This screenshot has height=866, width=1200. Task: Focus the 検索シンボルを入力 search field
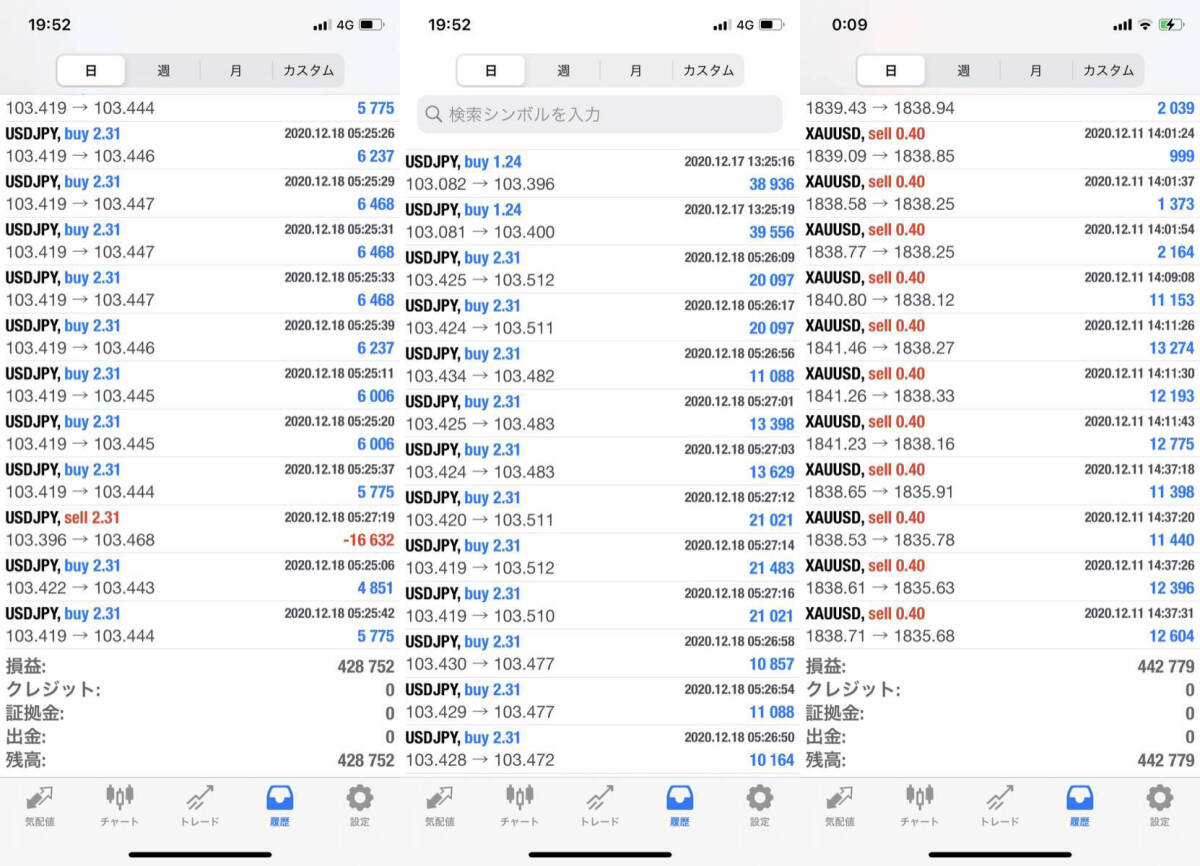click(600, 114)
